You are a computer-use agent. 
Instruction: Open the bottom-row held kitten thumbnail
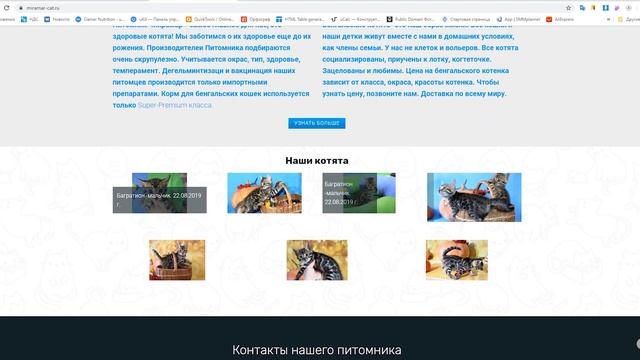point(317,260)
